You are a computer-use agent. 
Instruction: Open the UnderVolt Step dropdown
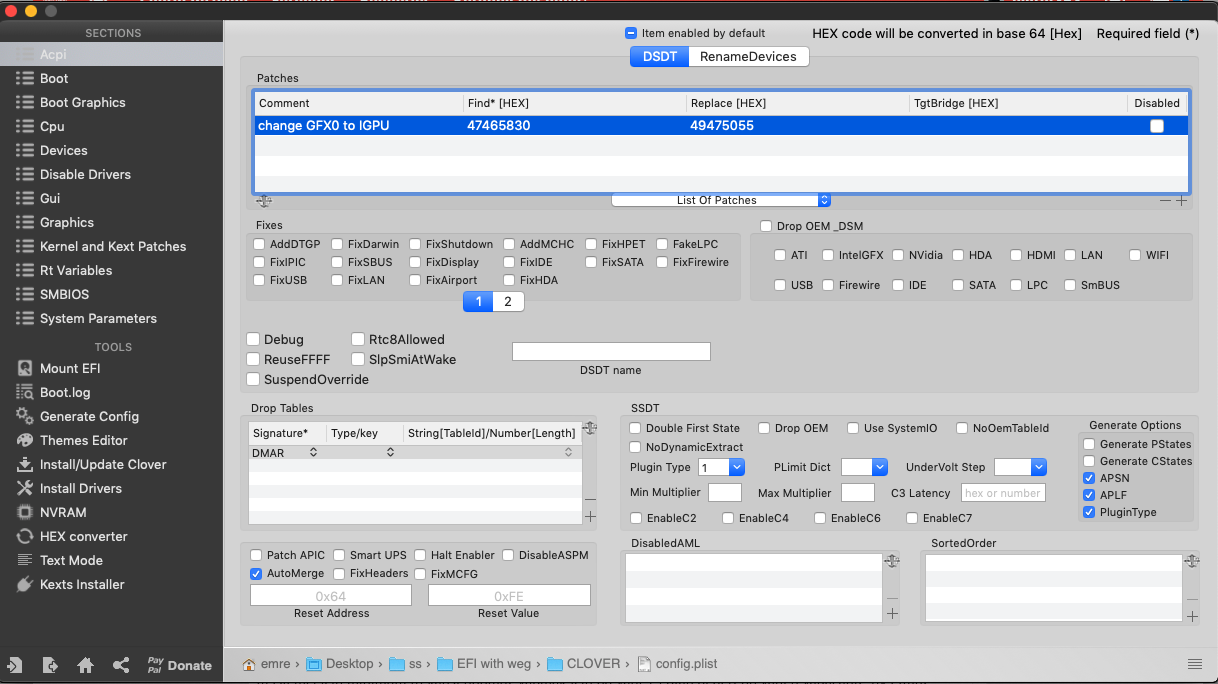click(1038, 467)
